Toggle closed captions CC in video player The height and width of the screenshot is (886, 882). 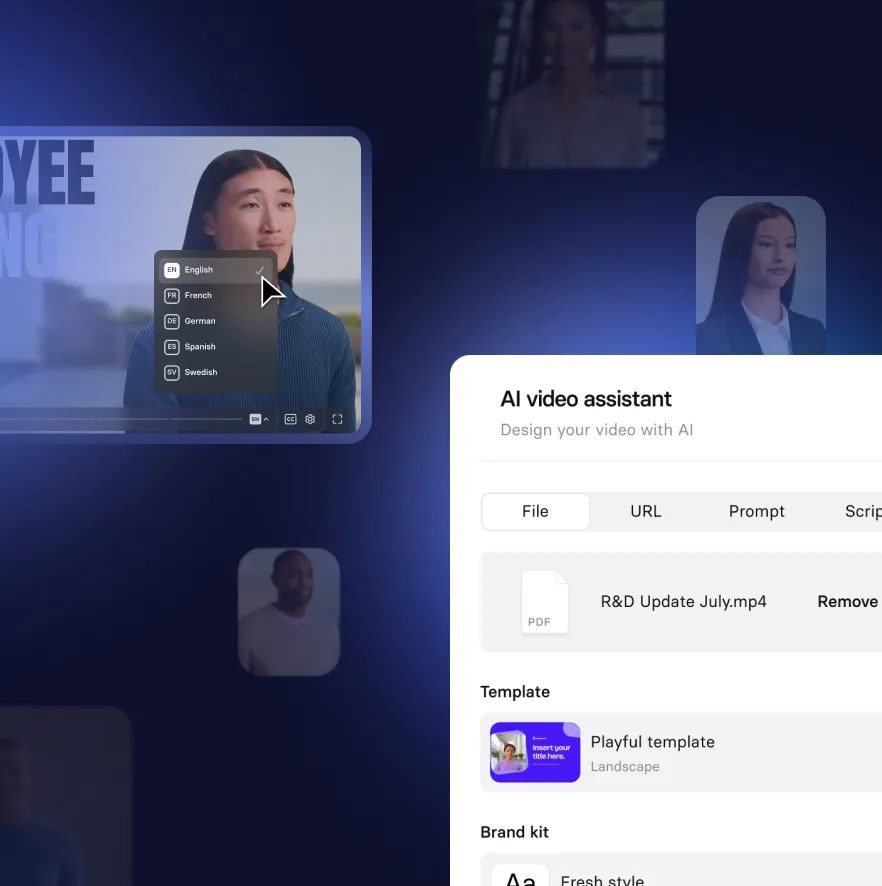(290, 420)
